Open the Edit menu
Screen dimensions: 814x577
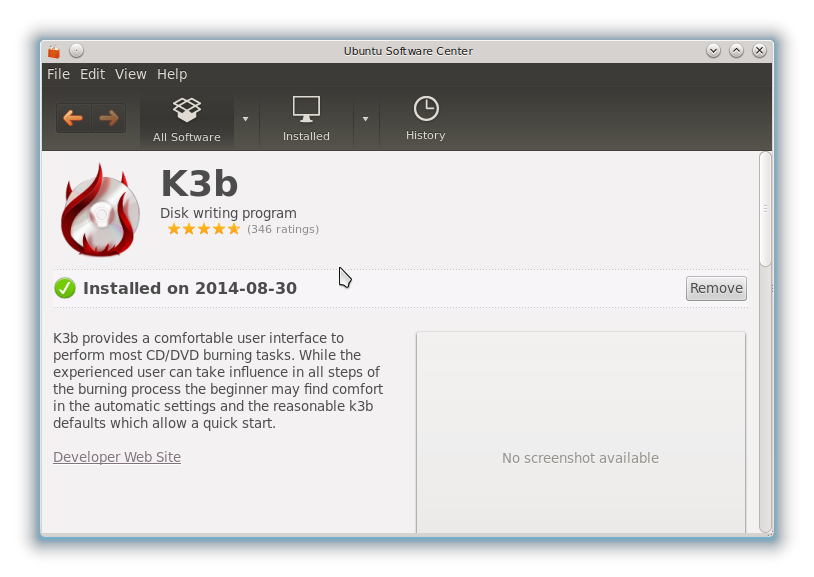click(x=92, y=74)
